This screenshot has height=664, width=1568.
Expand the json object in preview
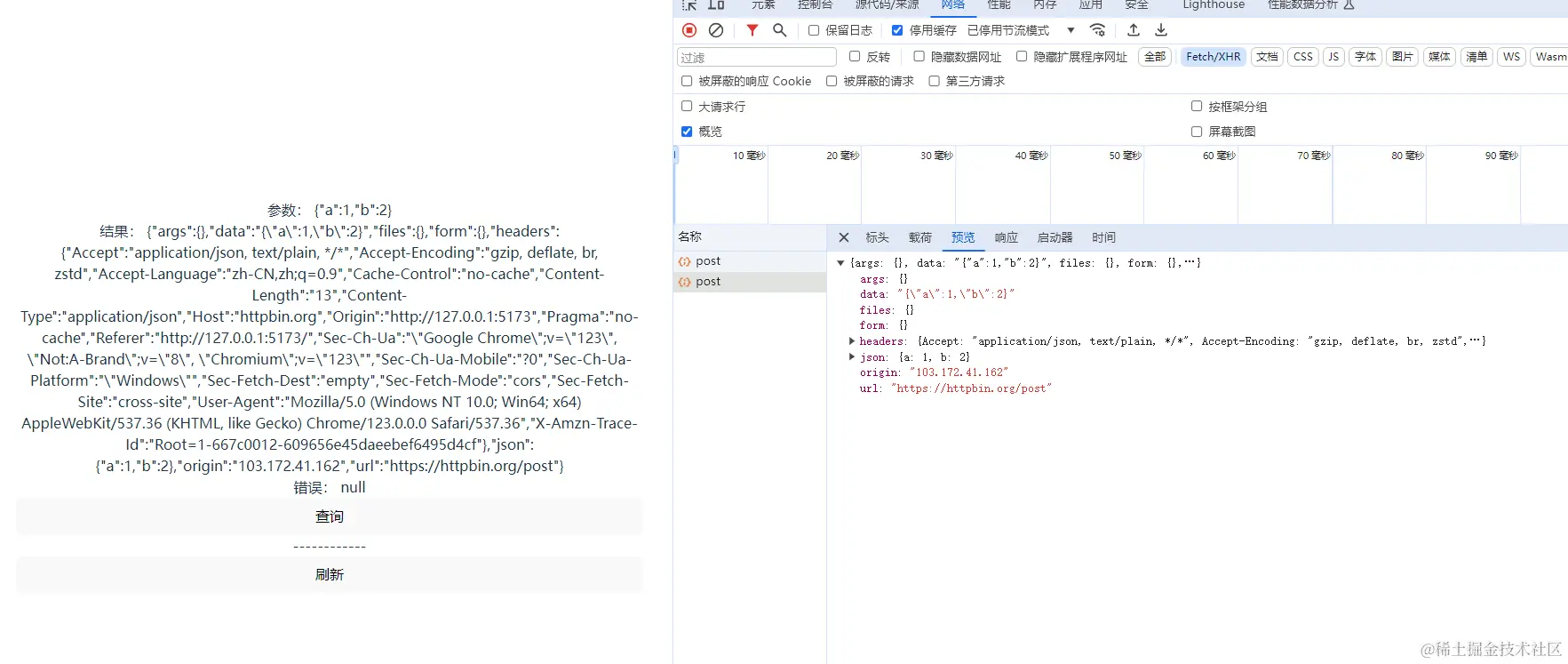click(852, 357)
